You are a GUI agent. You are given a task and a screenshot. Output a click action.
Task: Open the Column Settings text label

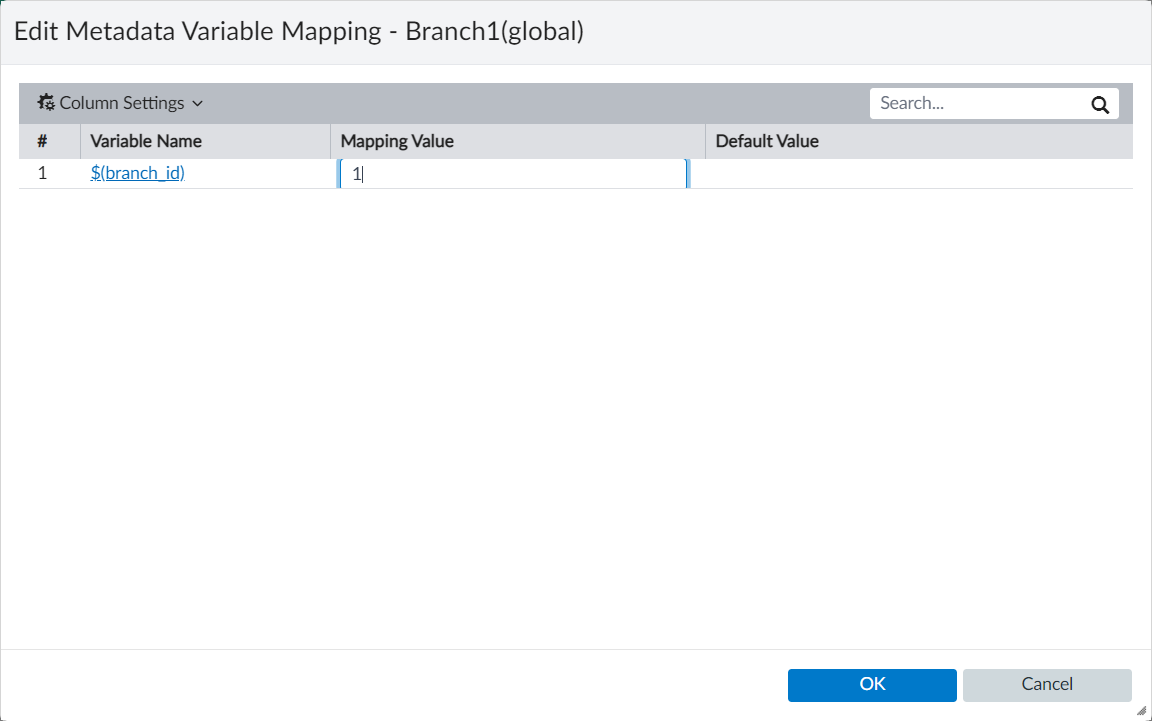coord(122,103)
